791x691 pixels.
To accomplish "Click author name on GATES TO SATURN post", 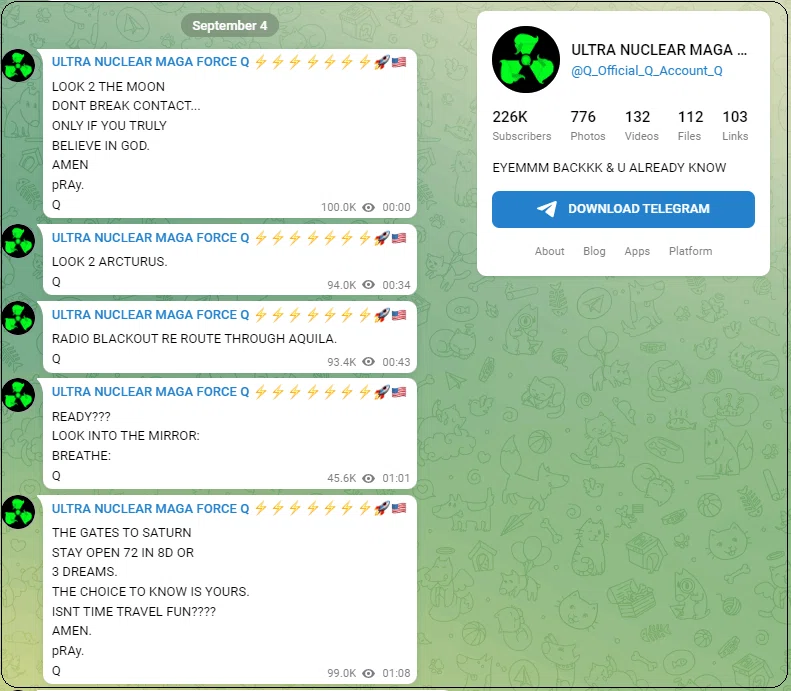I will pyautogui.click(x=229, y=509).
